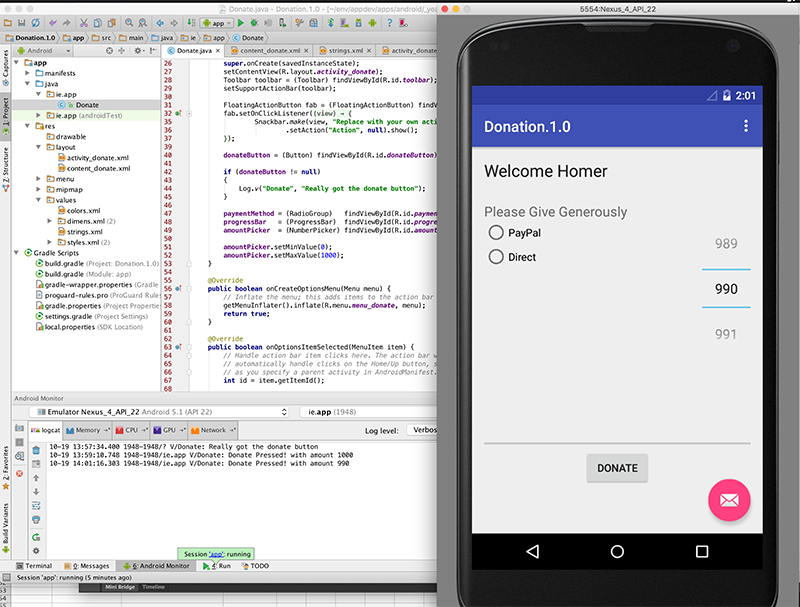Select the Direct radio button

[x=496, y=257]
